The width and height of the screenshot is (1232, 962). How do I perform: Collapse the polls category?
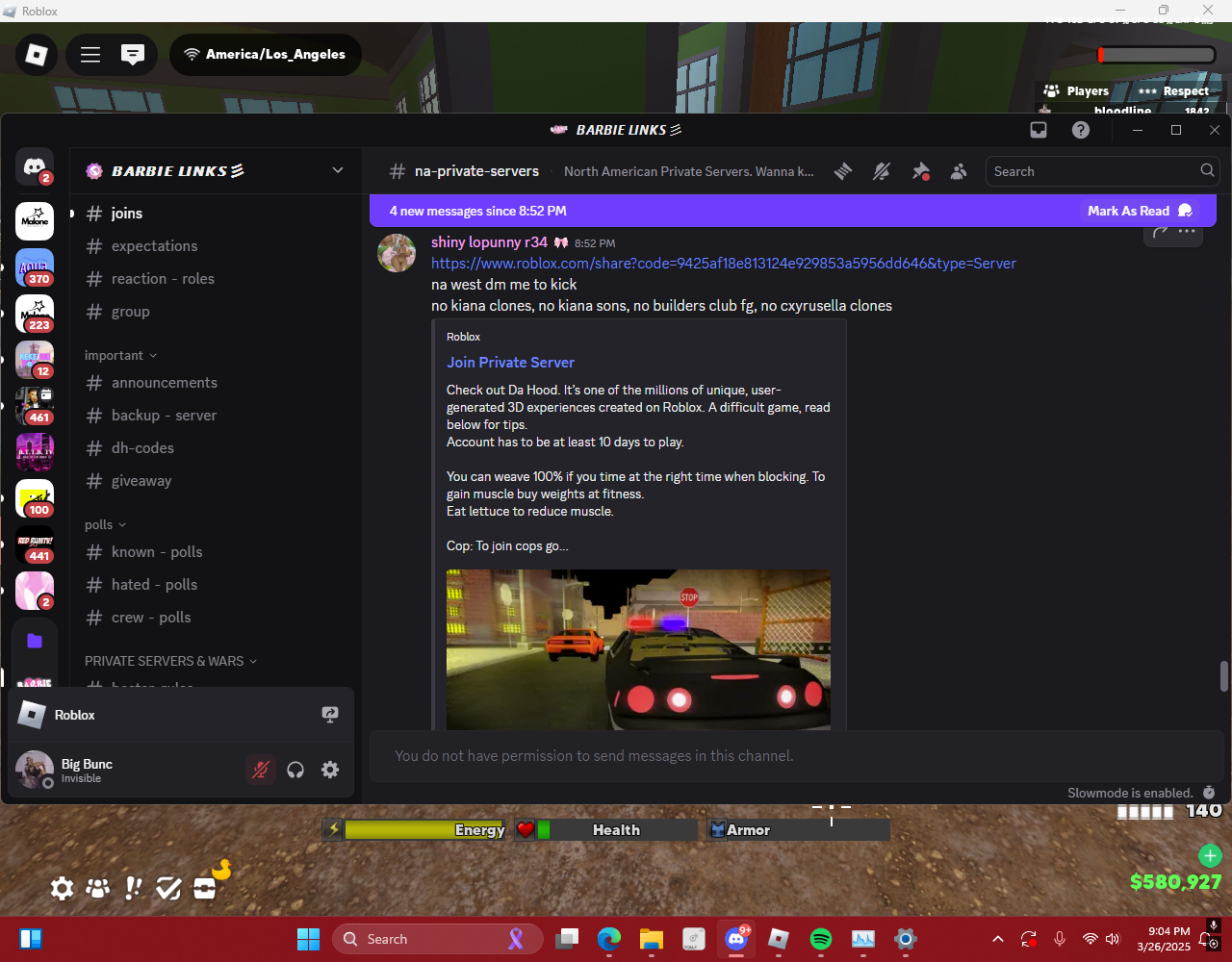click(105, 524)
